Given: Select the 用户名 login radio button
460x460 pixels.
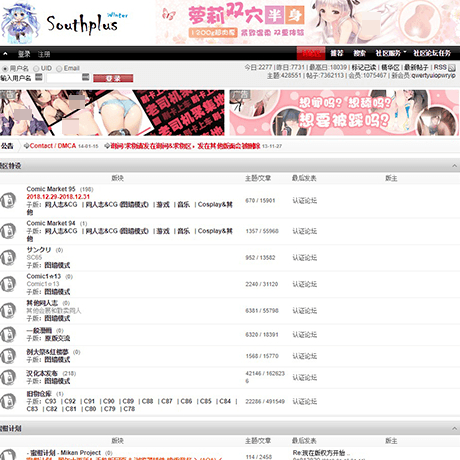Looking at the screenshot, I should (5, 69).
